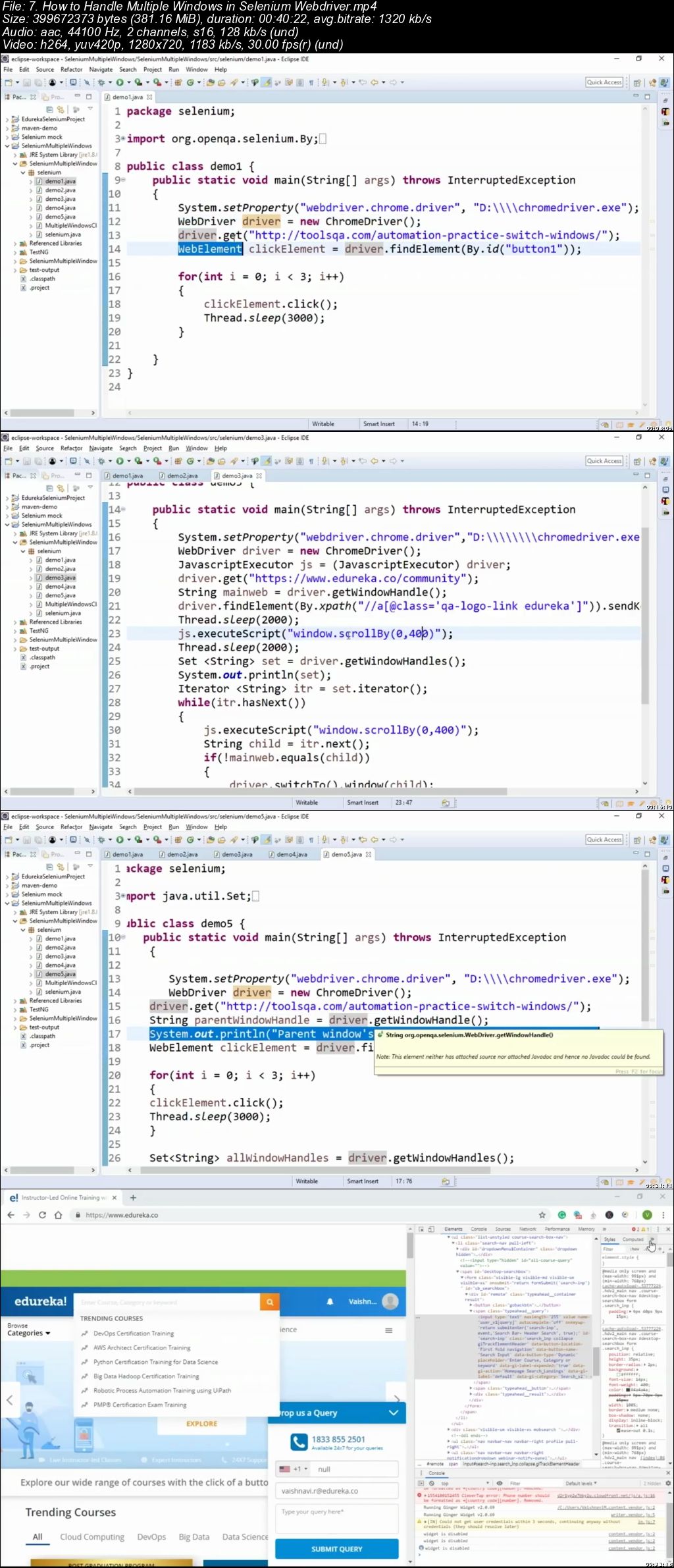This screenshot has height=1568, width=674.
Task: Collapse the Drop us a Query panel
Action: [393, 1413]
